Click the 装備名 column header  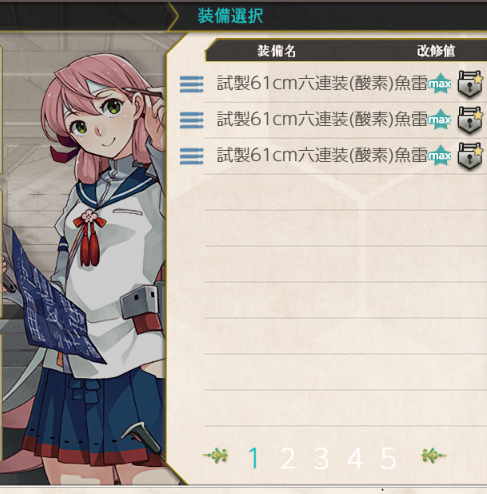276,51
